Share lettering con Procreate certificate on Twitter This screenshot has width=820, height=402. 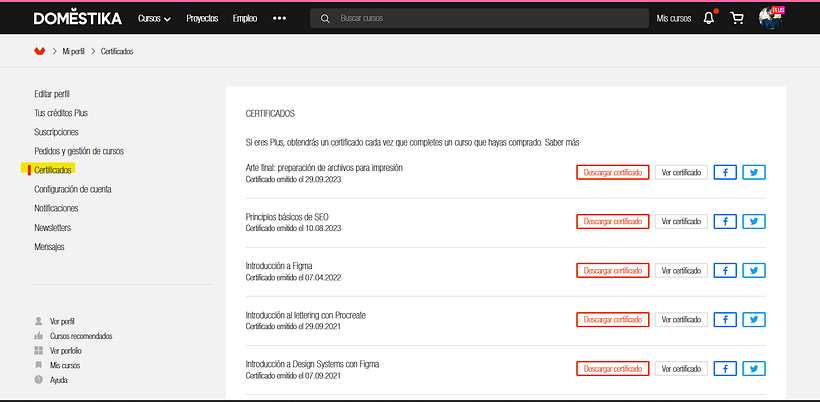tap(754, 319)
